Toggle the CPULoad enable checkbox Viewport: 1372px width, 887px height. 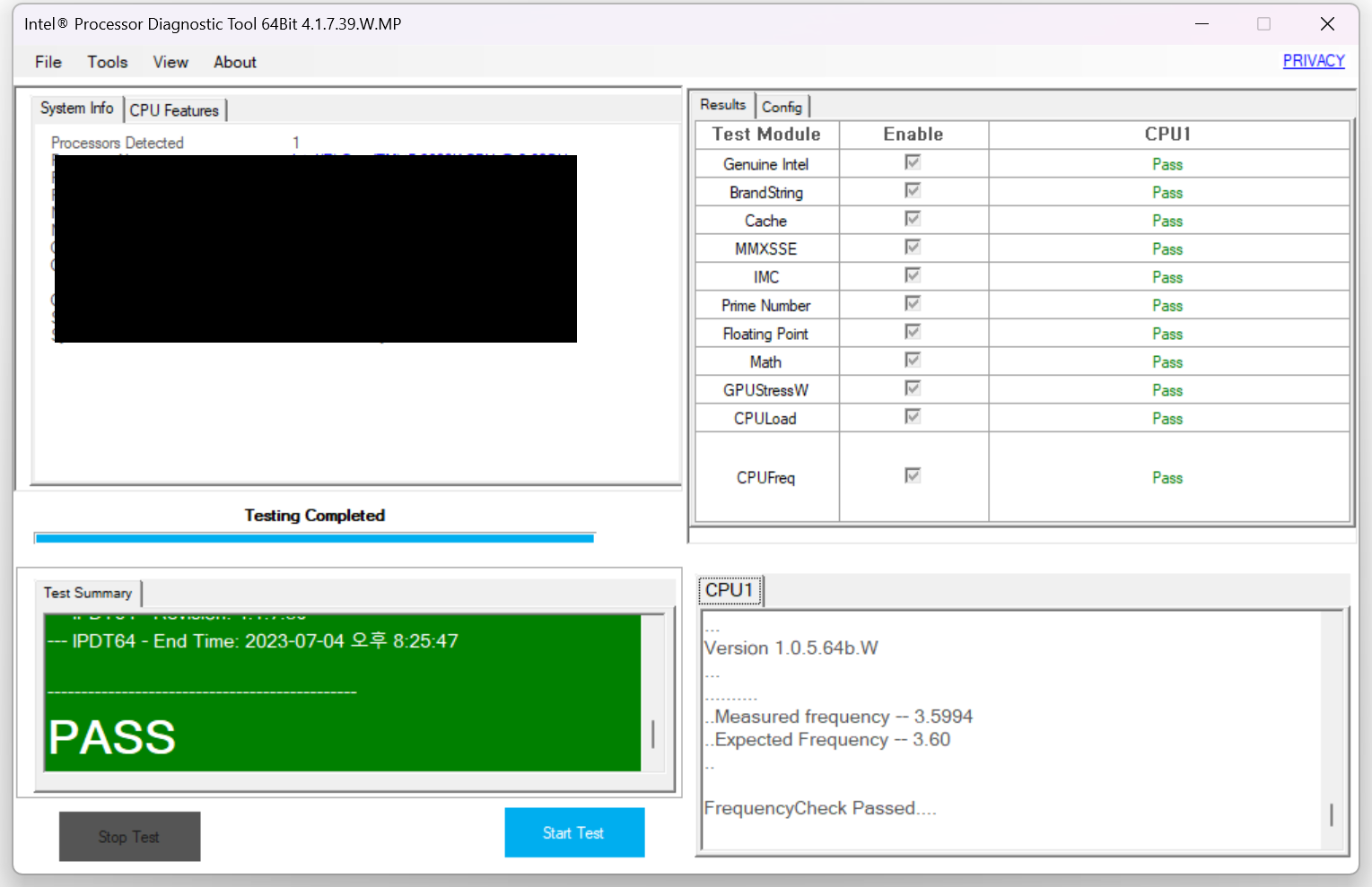[913, 417]
